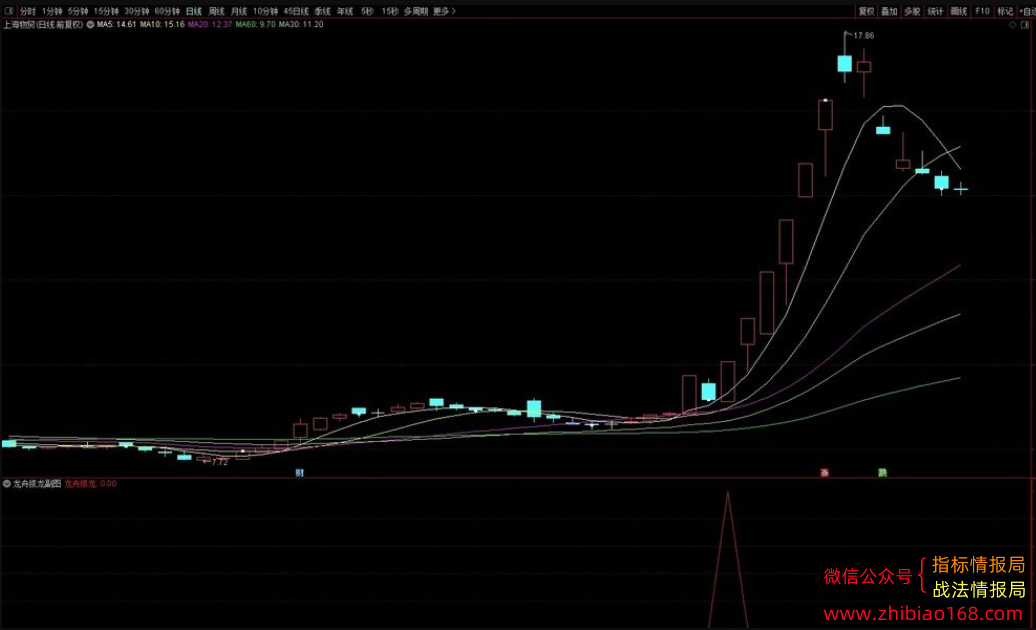The height and width of the screenshot is (630, 1036).
Task: Click the MA30: 11.20 value
Action: click(x=301, y=24)
